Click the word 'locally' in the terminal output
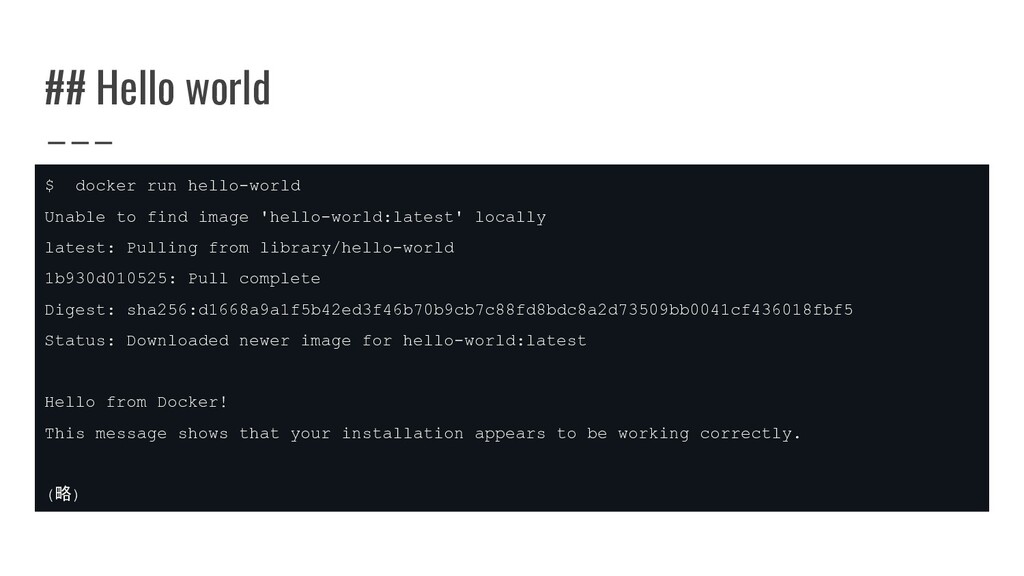Screen dimensions: 1024x576 click(510, 217)
